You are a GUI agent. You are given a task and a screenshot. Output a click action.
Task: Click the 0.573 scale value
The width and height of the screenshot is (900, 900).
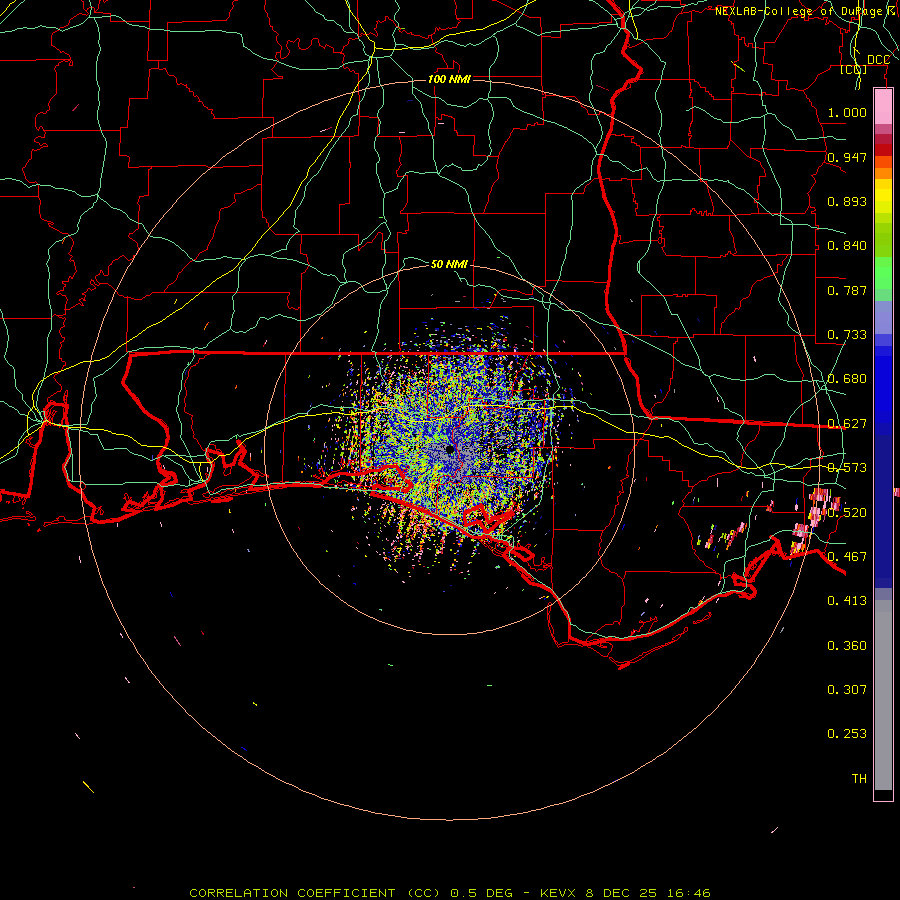847,468
